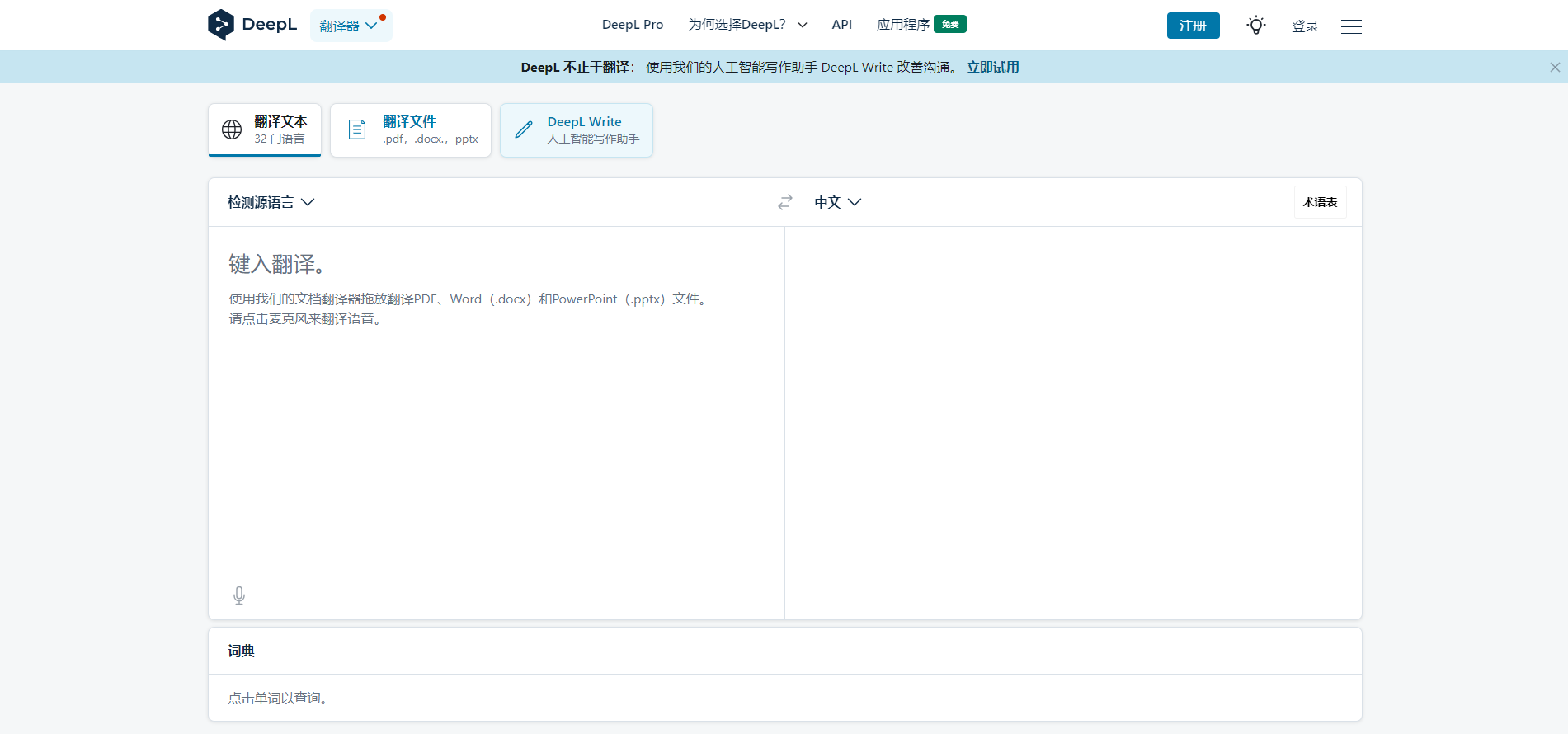The image size is (1568, 734).
Task: Click the 应用程序 apps menu item
Action: 903,25
